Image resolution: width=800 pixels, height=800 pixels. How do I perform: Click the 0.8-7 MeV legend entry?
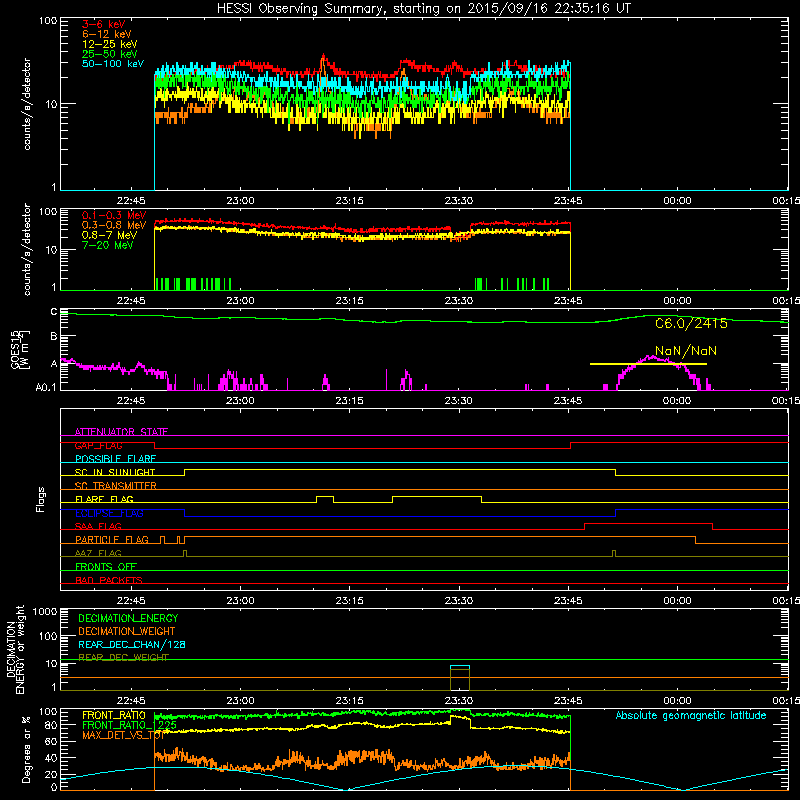coord(110,235)
